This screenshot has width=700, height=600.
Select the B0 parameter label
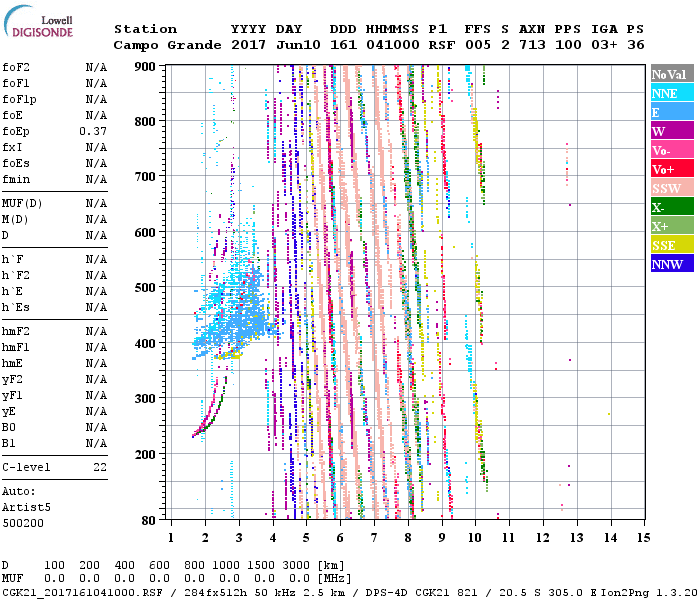point(8,427)
